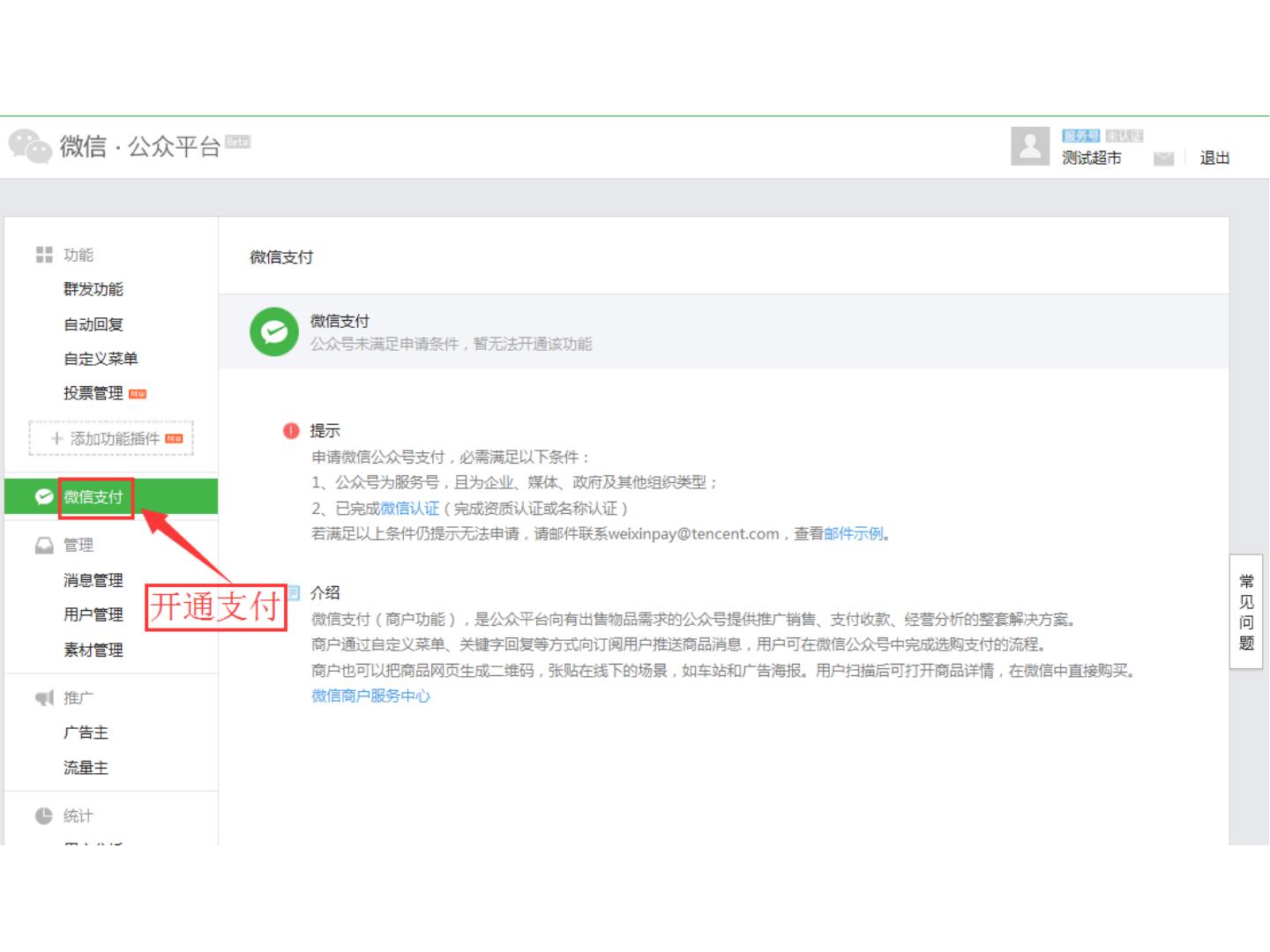1270x952 pixels.
Task: Log out with the 退出 link
Action: pos(1214,158)
